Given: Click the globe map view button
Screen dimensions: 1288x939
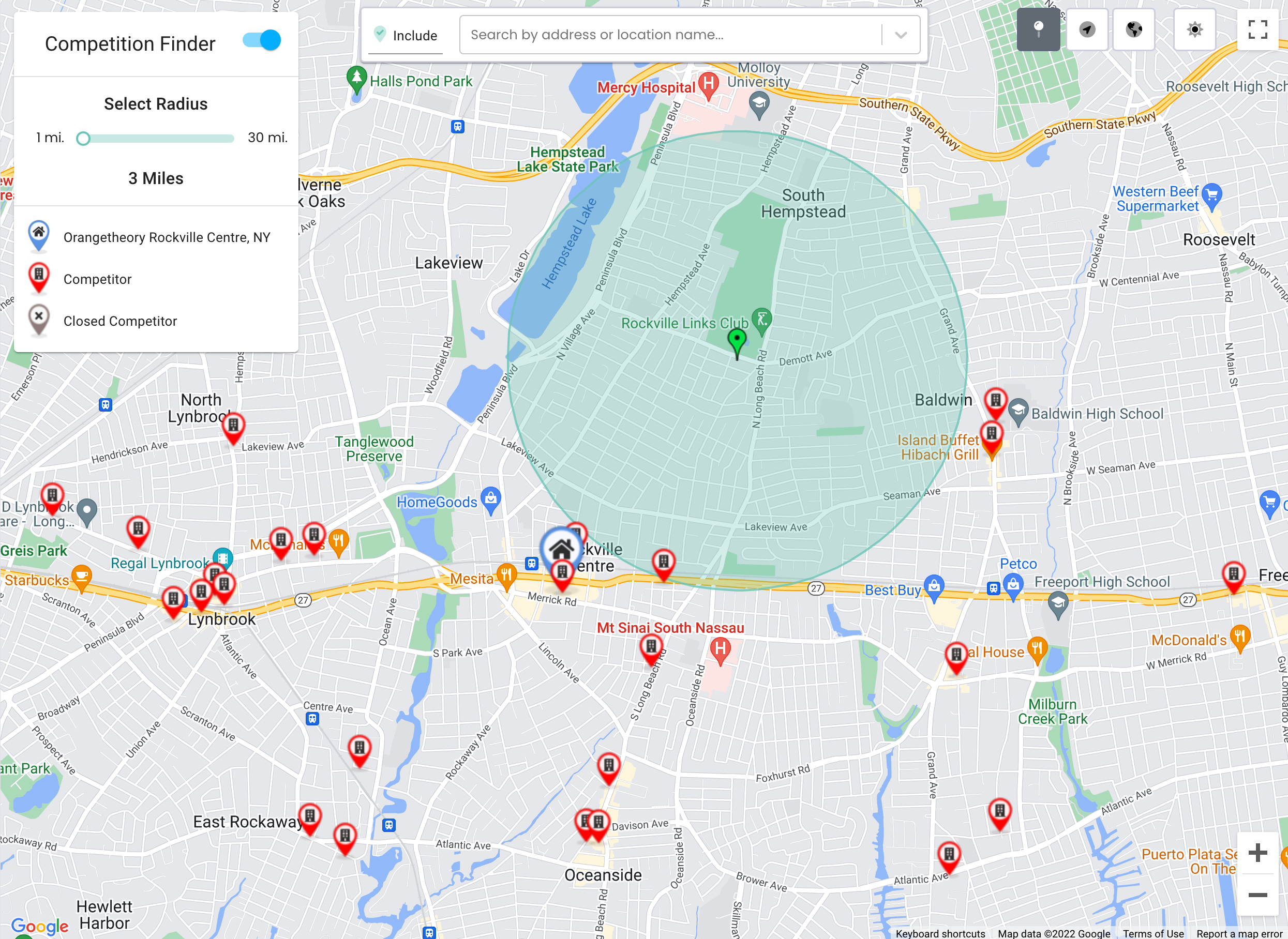Looking at the screenshot, I should 1134,29.
